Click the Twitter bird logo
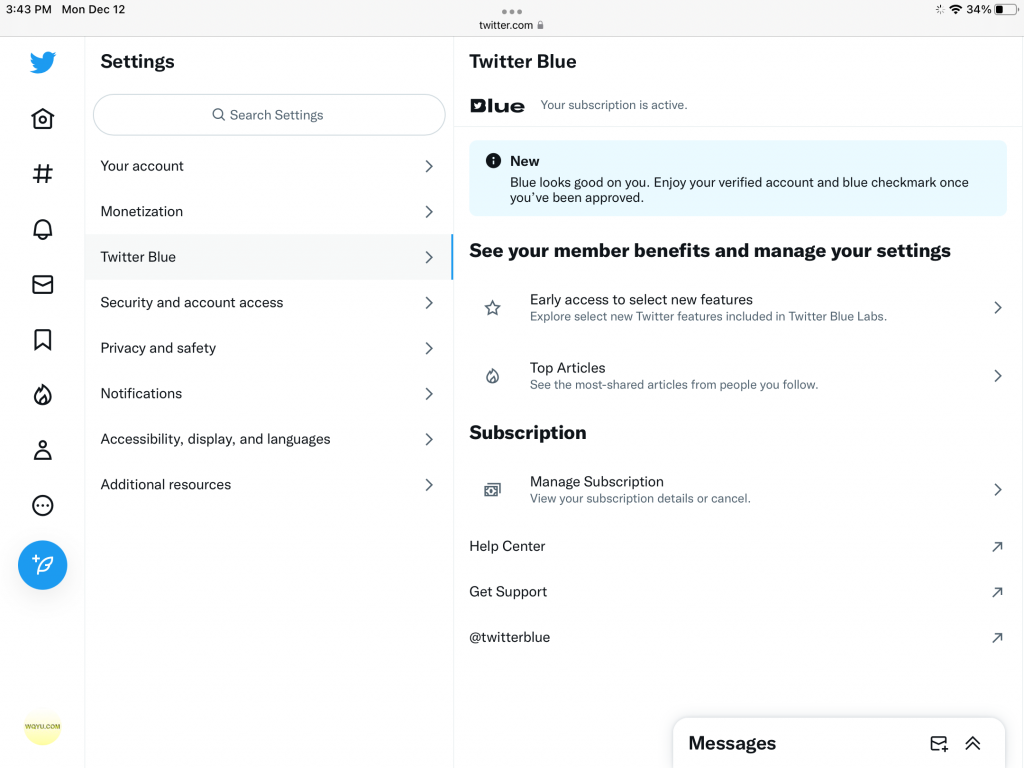This screenshot has width=1024, height=768. (42, 63)
